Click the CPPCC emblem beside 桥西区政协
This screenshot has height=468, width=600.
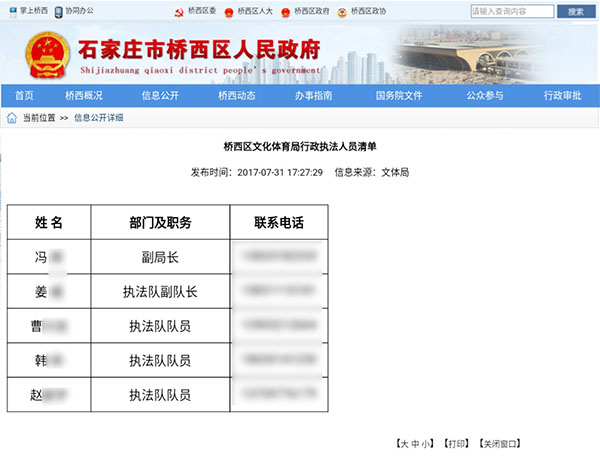click(x=342, y=13)
